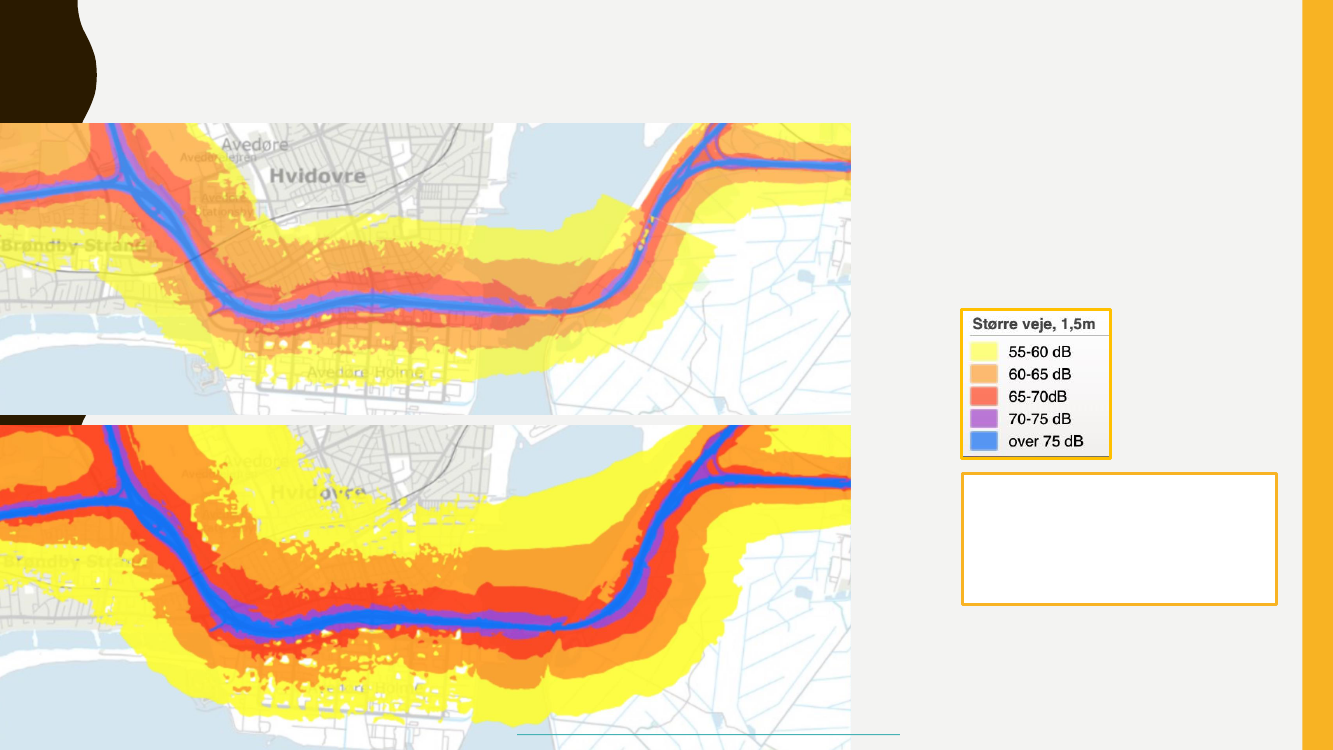1333x750 pixels.
Task: Click the purple 70-75 dB legend swatch
Action: coord(984,418)
